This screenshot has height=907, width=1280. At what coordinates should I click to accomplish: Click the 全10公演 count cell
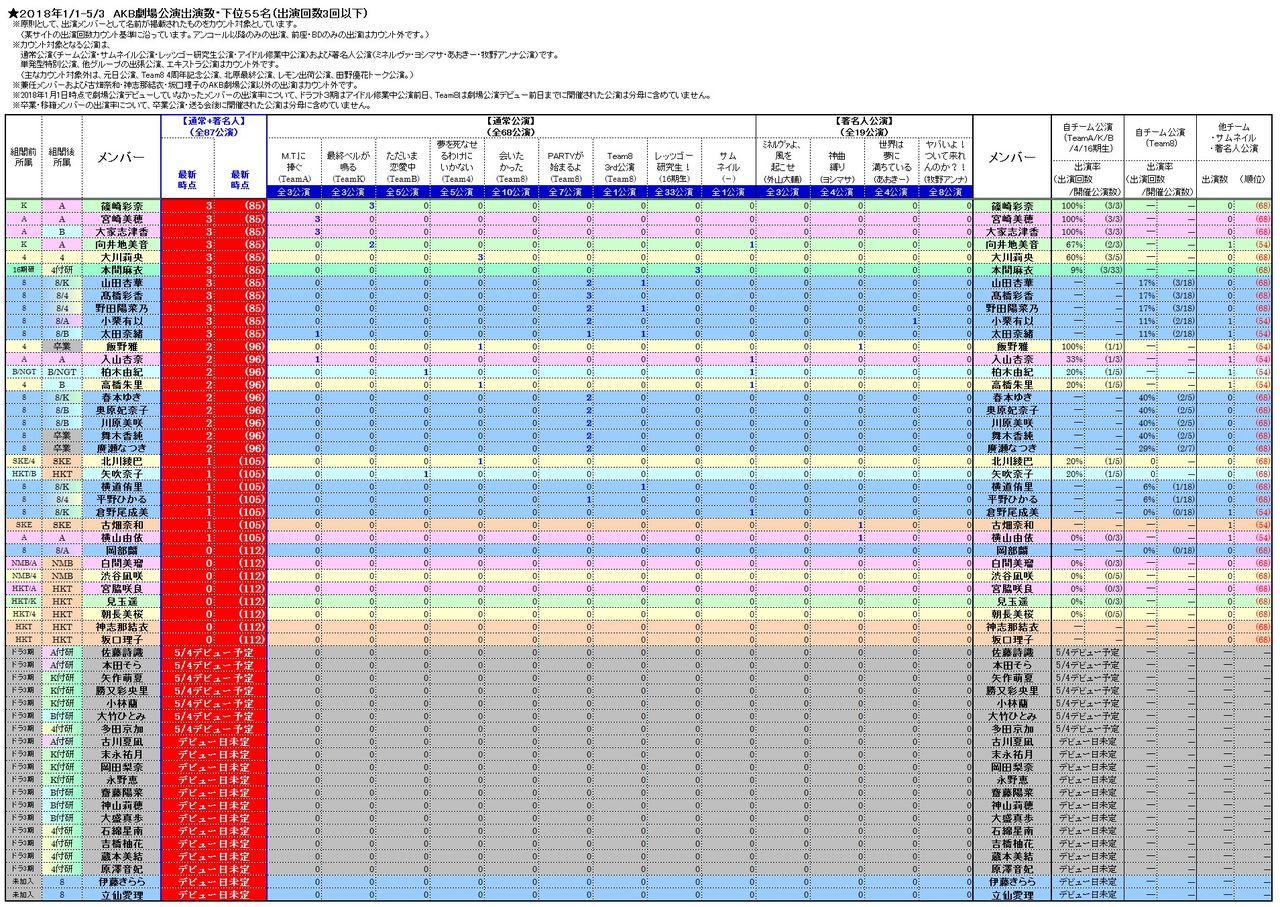(511, 192)
